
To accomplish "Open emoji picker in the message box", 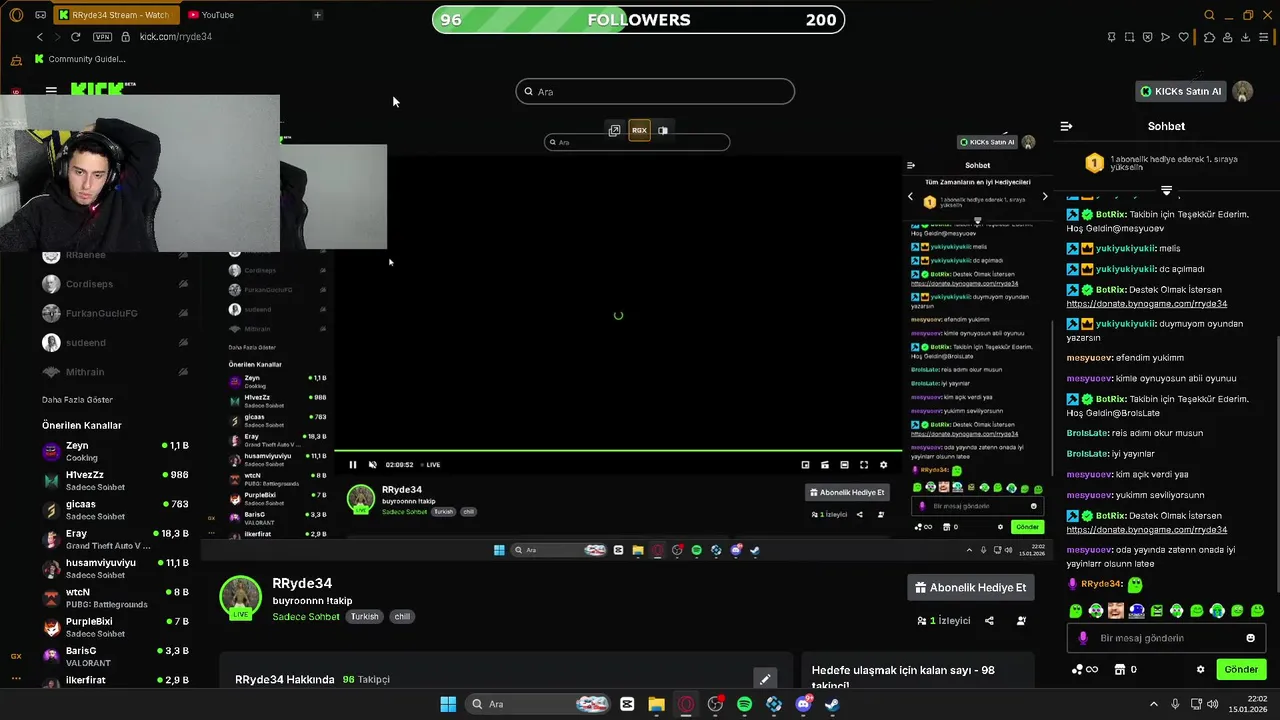I will (1250, 638).
